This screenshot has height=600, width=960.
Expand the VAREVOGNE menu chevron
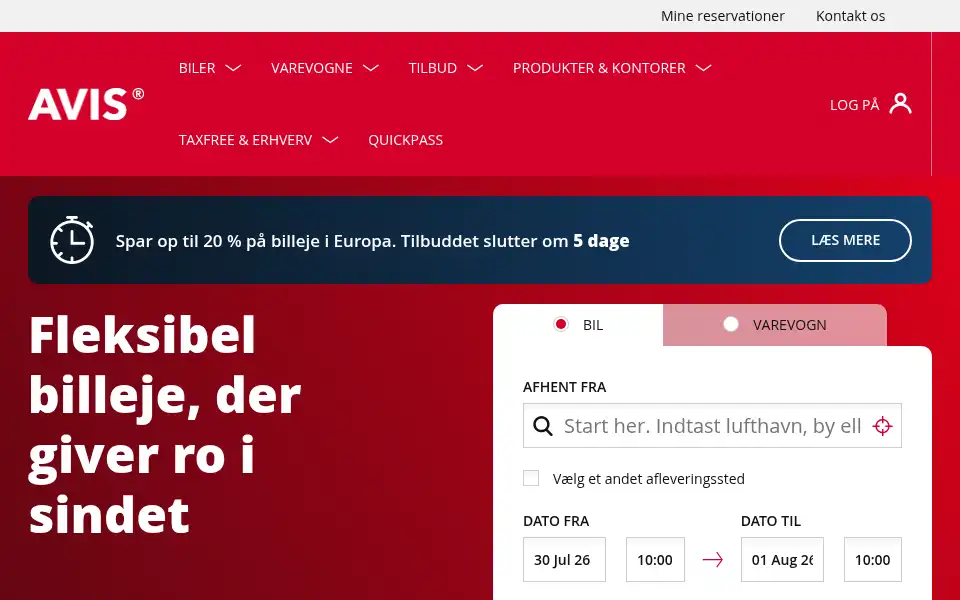tap(370, 68)
